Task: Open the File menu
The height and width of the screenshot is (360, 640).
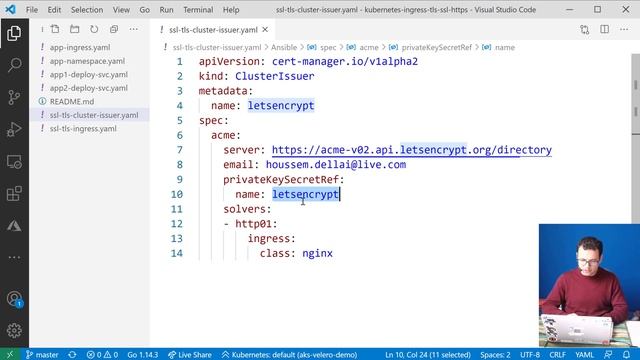Action: click(31, 10)
